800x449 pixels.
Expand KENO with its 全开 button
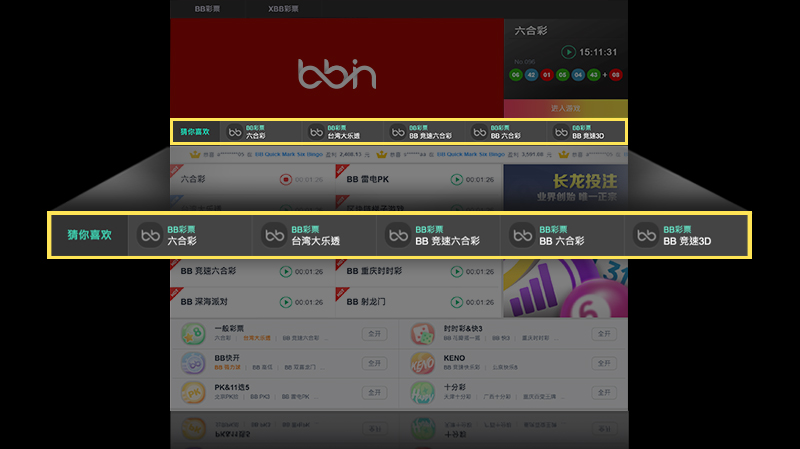coord(602,363)
